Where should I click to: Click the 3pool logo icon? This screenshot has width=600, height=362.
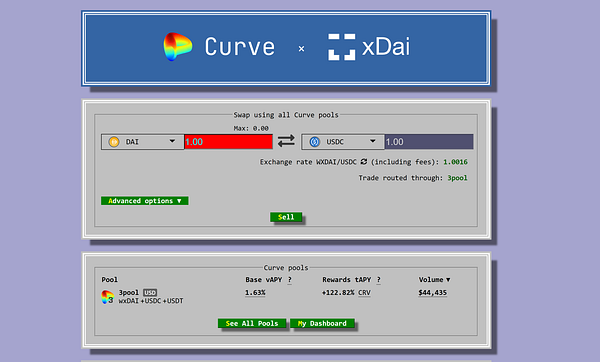click(108, 297)
